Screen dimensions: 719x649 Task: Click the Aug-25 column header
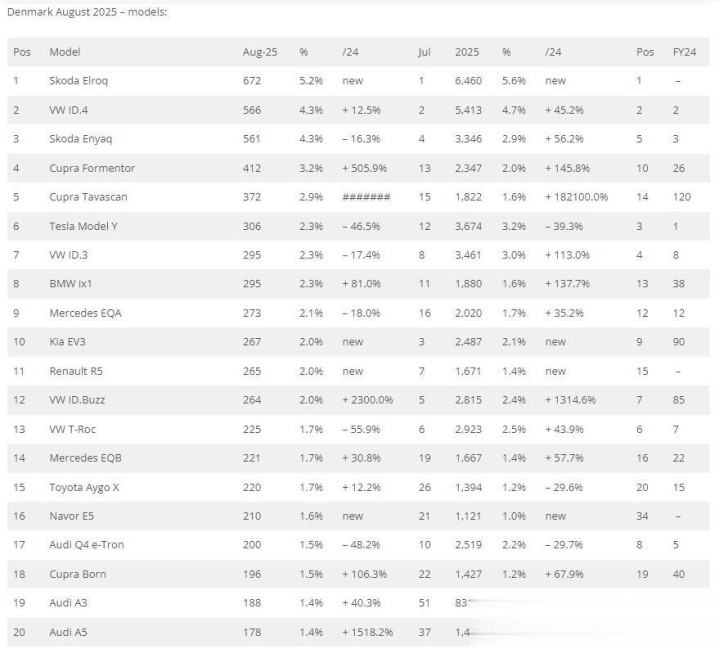click(x=258, y=51)
